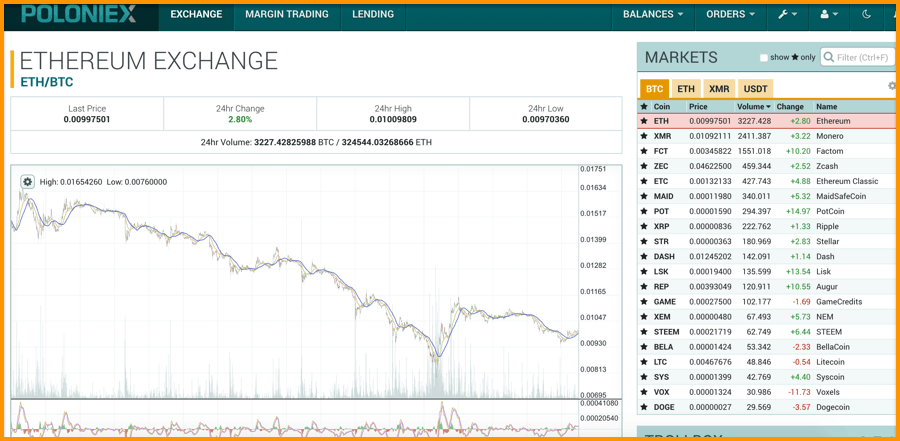Toggle favorite star for DOGE
The image size is (900, 441).
point(644,407)
